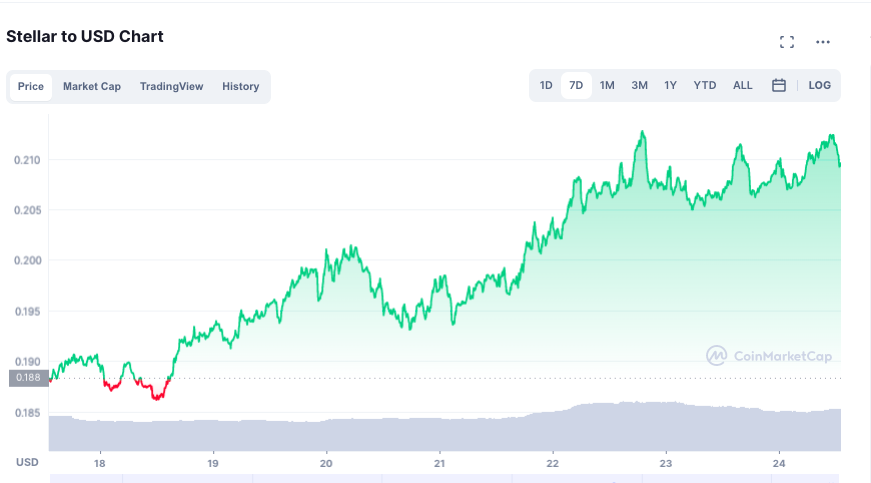
Task: Click the date 21 on x-axis
Action: click(x=439, y=464)
